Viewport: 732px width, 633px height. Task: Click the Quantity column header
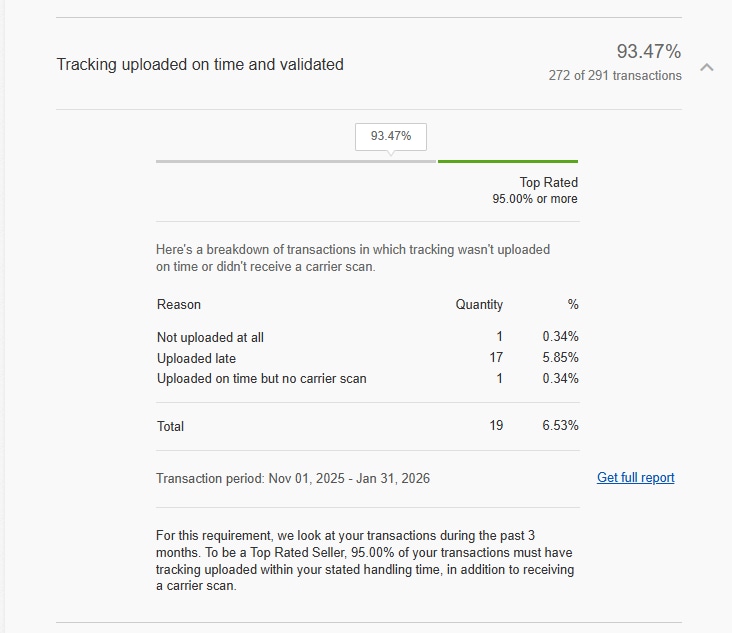pyautogui.click(x=479, y=304)
